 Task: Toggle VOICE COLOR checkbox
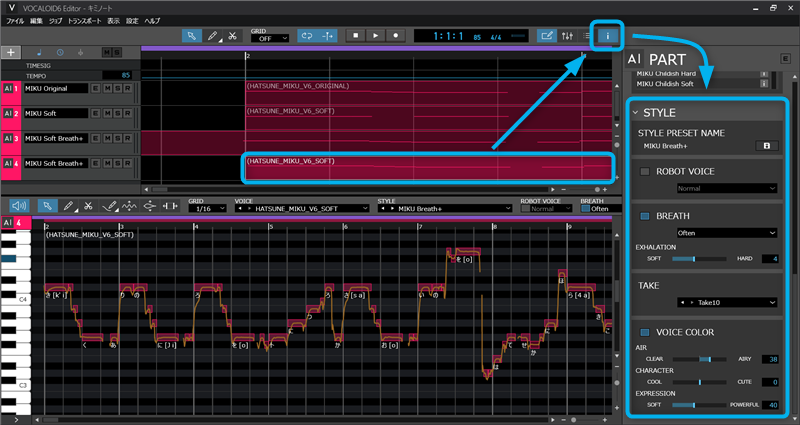click(x=645, y=333)
